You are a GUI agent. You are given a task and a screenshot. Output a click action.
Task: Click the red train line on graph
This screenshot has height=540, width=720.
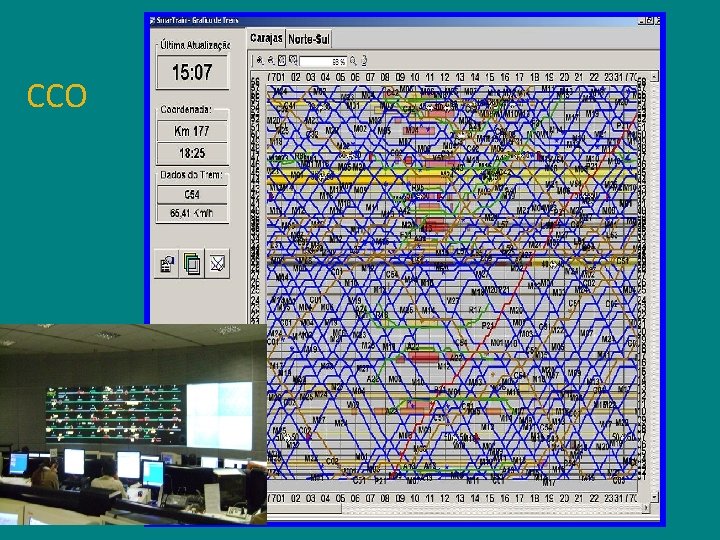(x=513, y=294)
